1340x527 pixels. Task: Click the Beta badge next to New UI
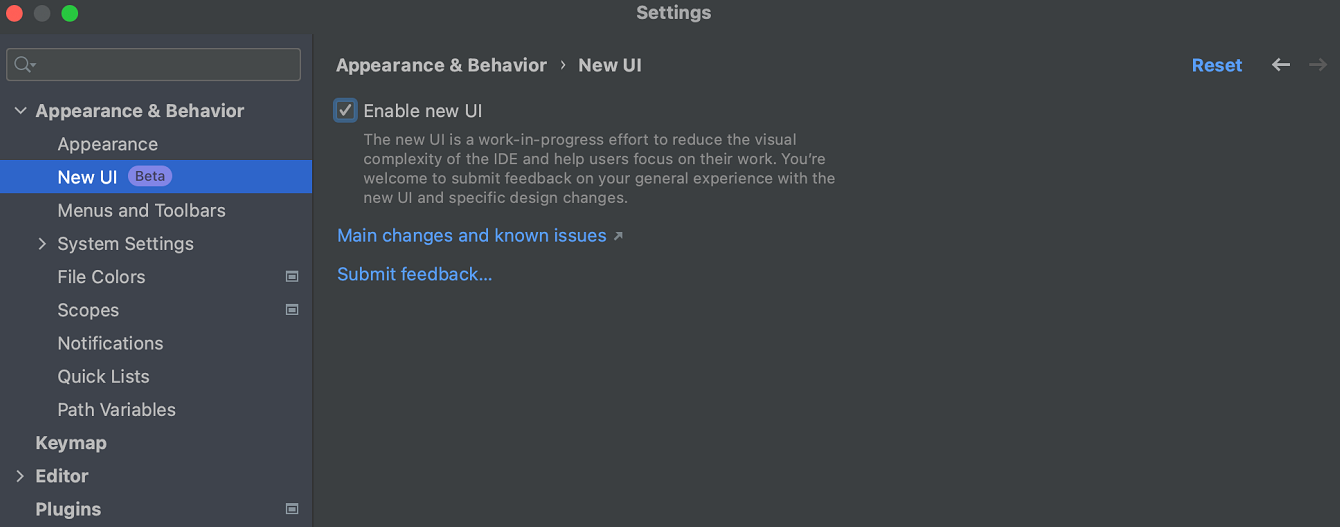click(x=150, y=177)
